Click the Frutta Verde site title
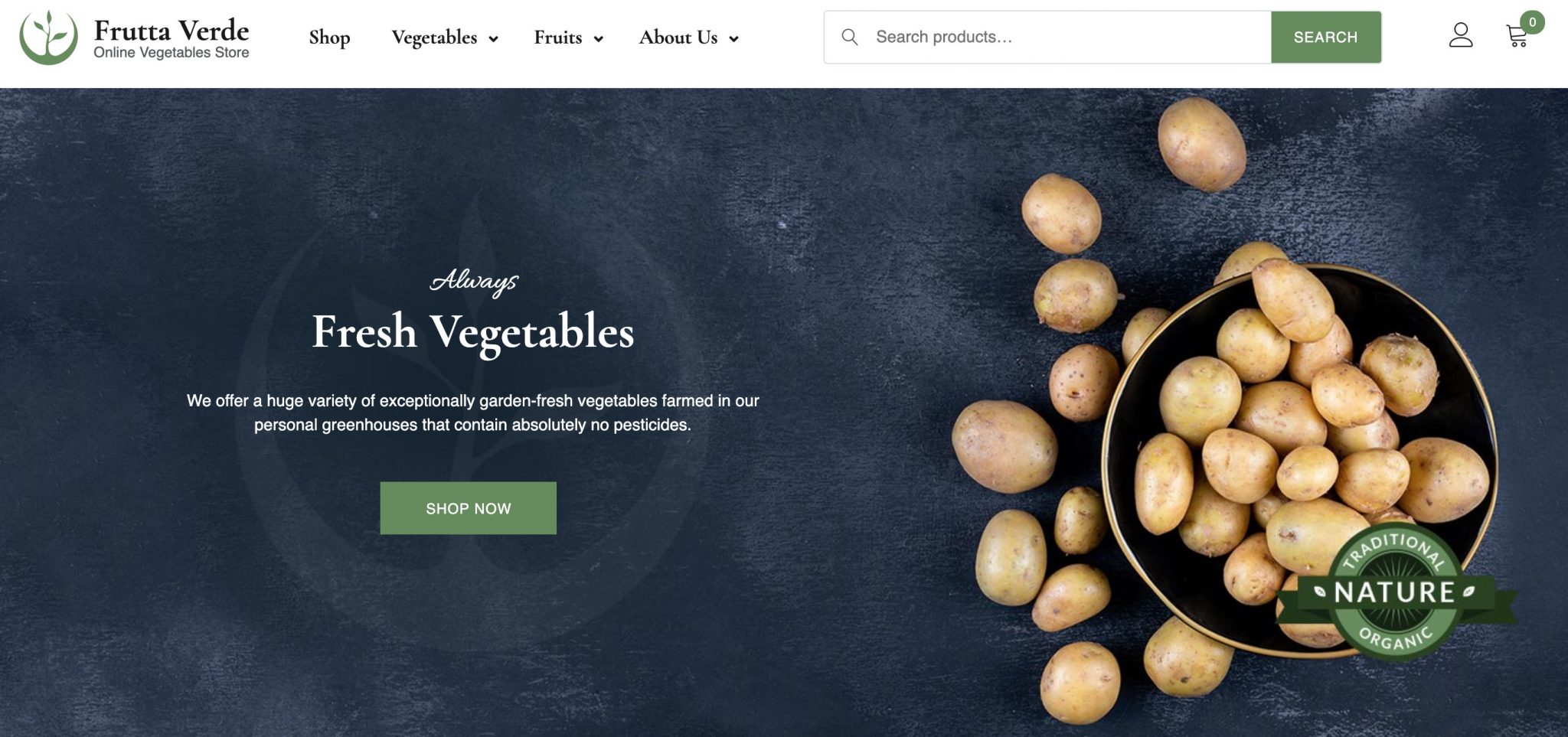1568x737 pixels. click(171, 31)
